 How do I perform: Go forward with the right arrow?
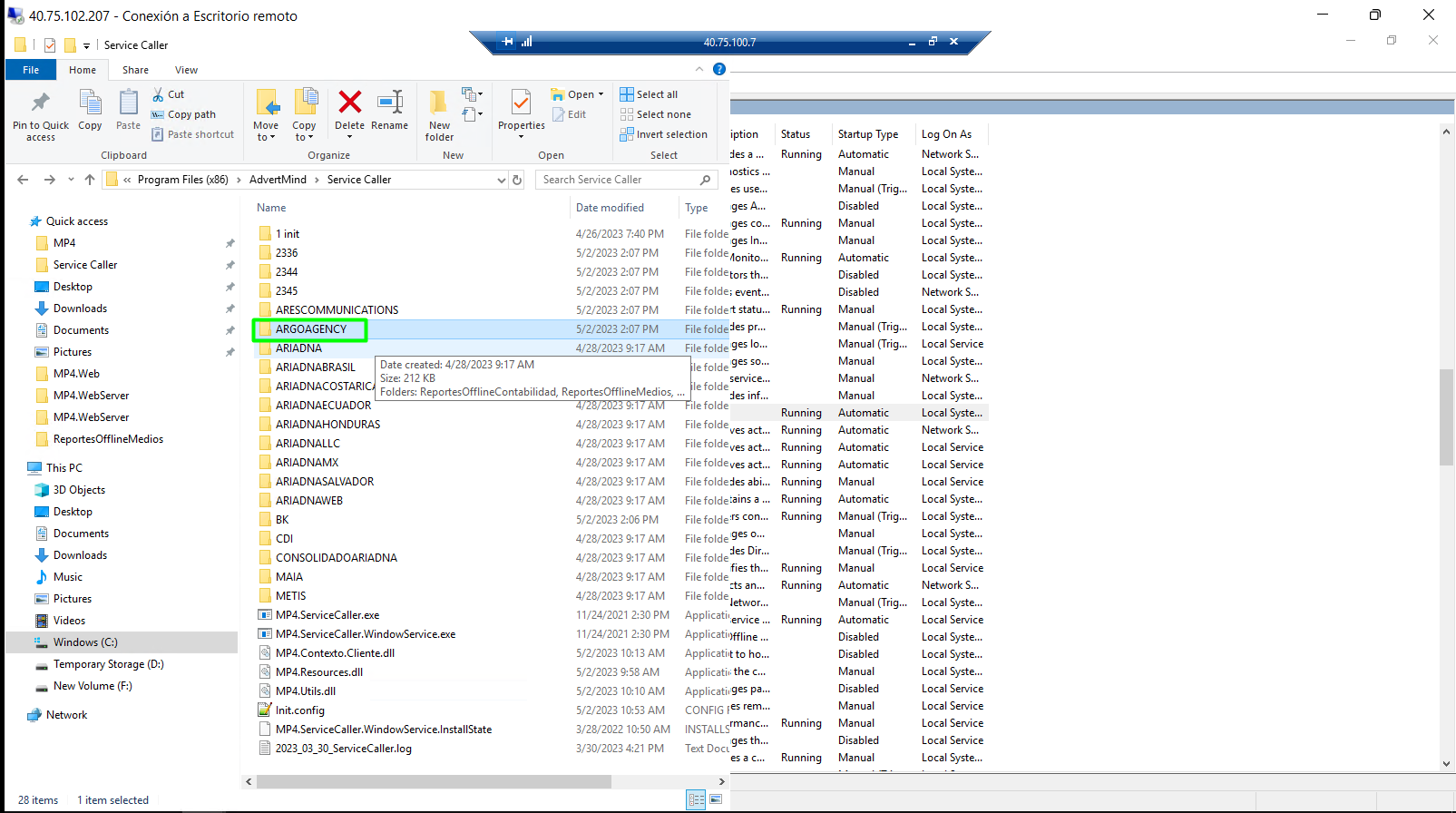point(50,180)
